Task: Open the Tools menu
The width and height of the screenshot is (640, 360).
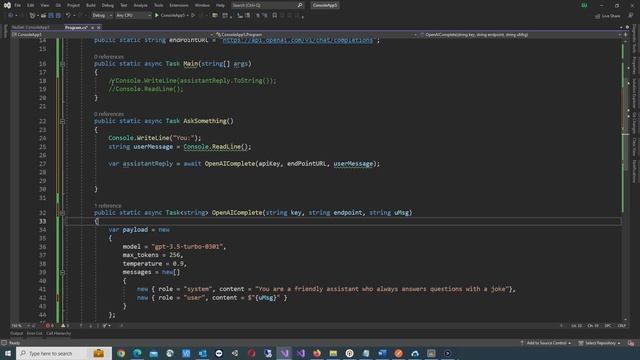Action: [x=158, y=5]
